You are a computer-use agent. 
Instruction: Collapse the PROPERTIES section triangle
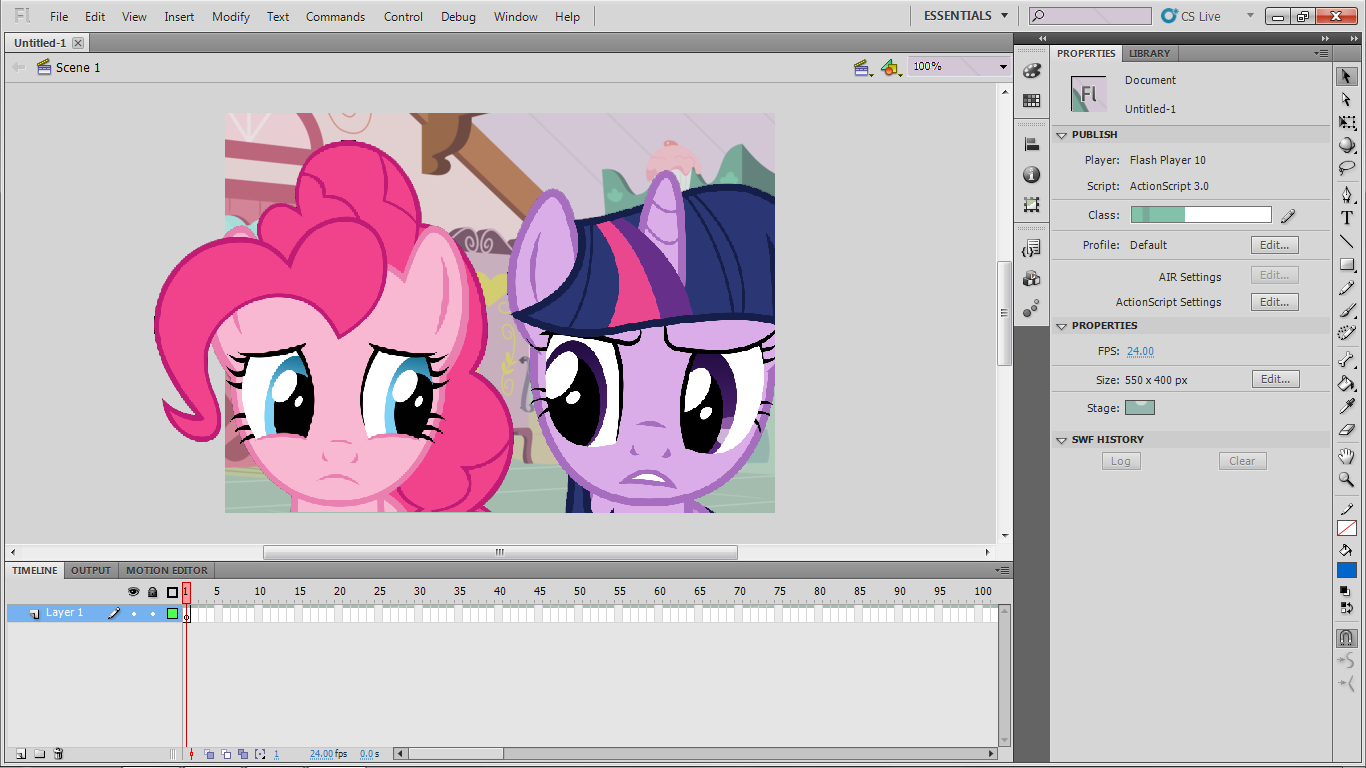[x=1061, y=326]
